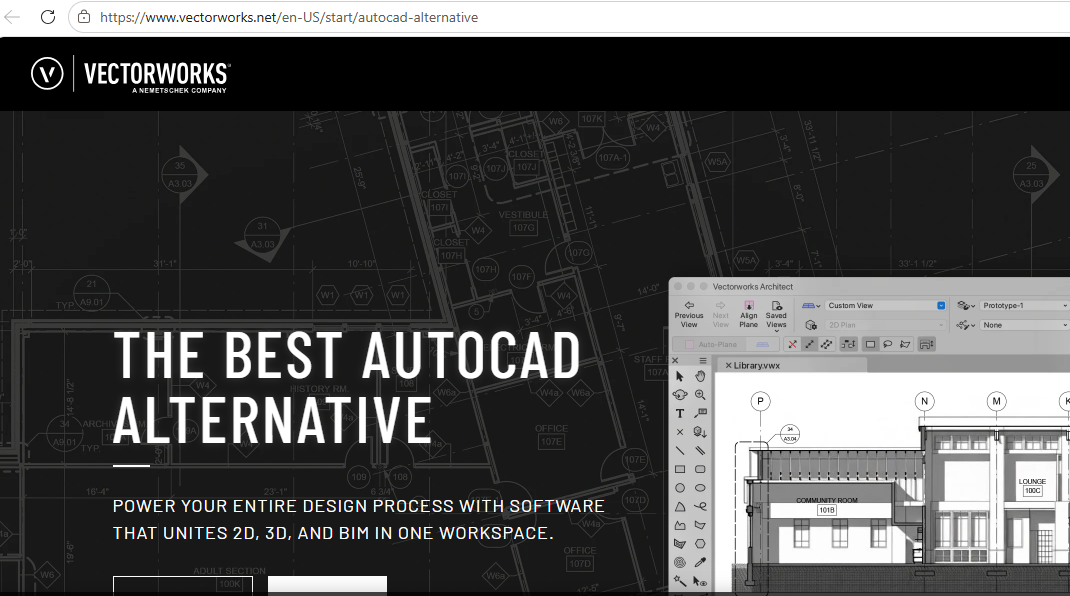Image resolution: width=1070 pixels, height=596 pixels.
Task: View site information lock icon
Action: (84, 17)
